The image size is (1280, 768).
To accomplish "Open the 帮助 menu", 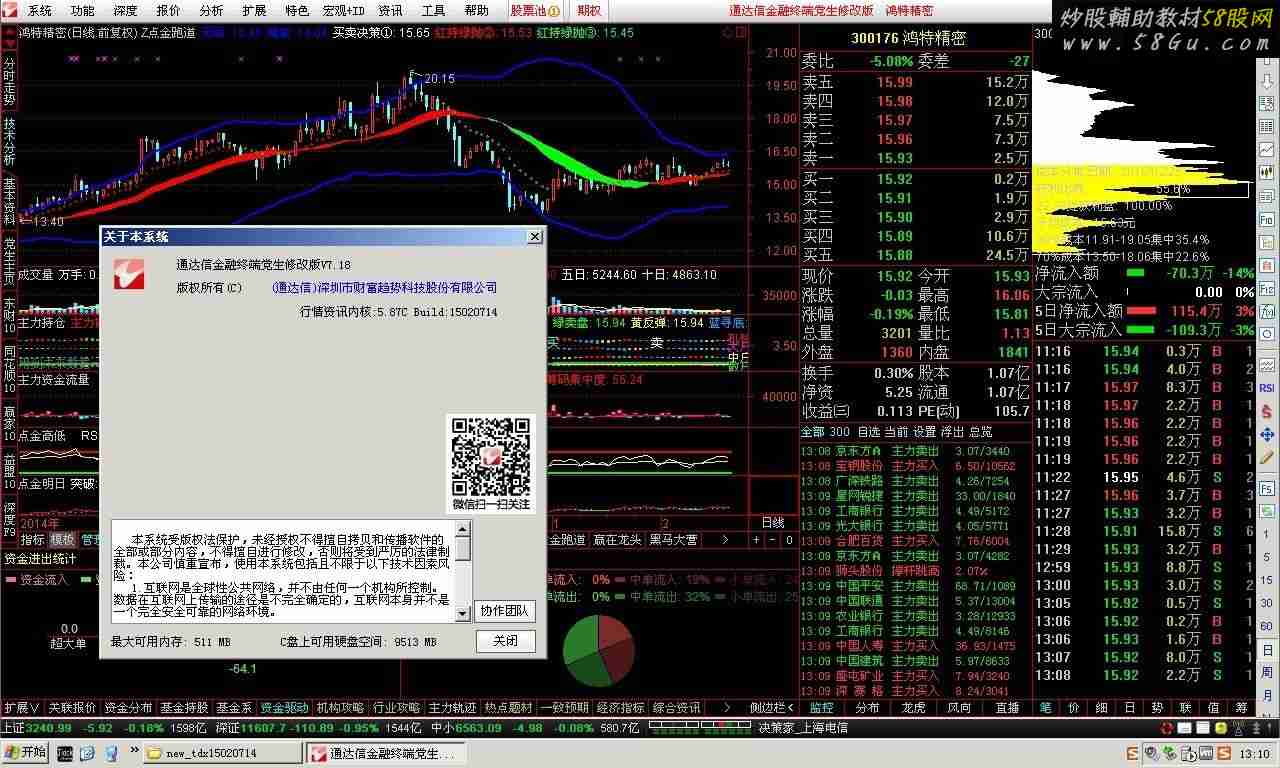I will point(476,11).
